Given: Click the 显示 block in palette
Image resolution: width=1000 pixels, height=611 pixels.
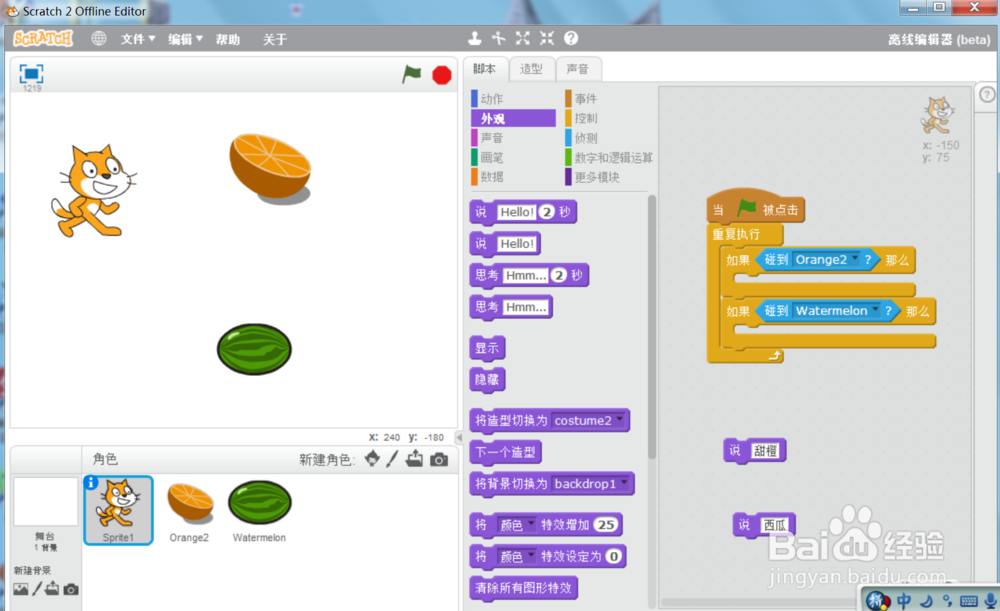Looking at the screenshot, I should pos(487,348).
